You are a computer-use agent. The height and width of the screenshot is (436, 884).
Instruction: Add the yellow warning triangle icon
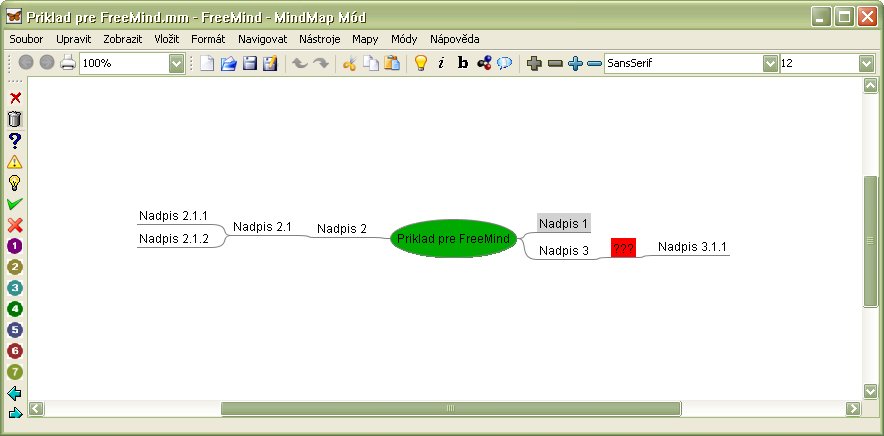coord(15,162)
